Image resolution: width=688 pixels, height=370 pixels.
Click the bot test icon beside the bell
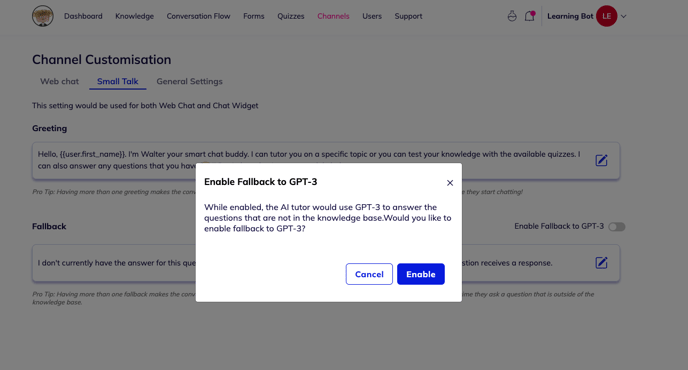512,16
